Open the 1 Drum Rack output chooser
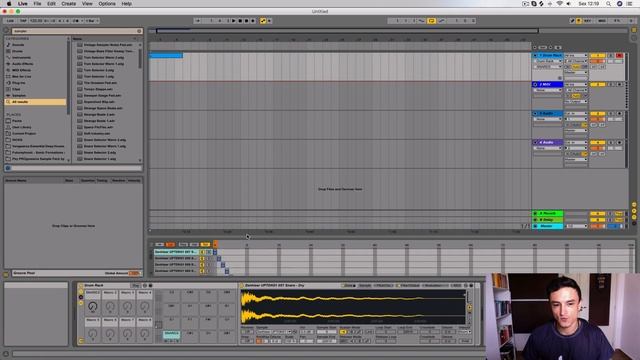640x360 pixels. (x=576, y=72)
